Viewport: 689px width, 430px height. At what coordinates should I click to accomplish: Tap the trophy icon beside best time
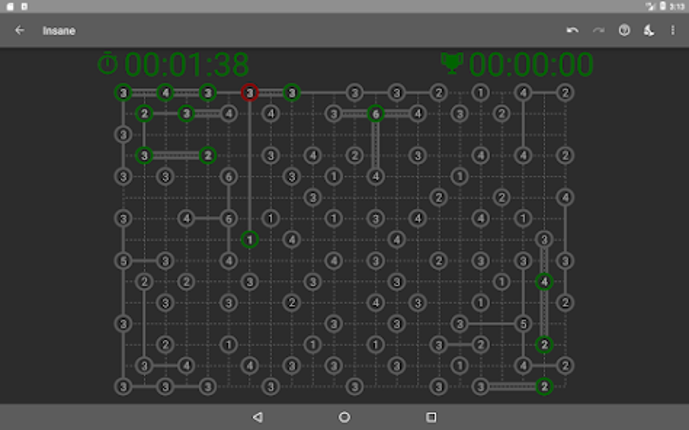[452, 64]
